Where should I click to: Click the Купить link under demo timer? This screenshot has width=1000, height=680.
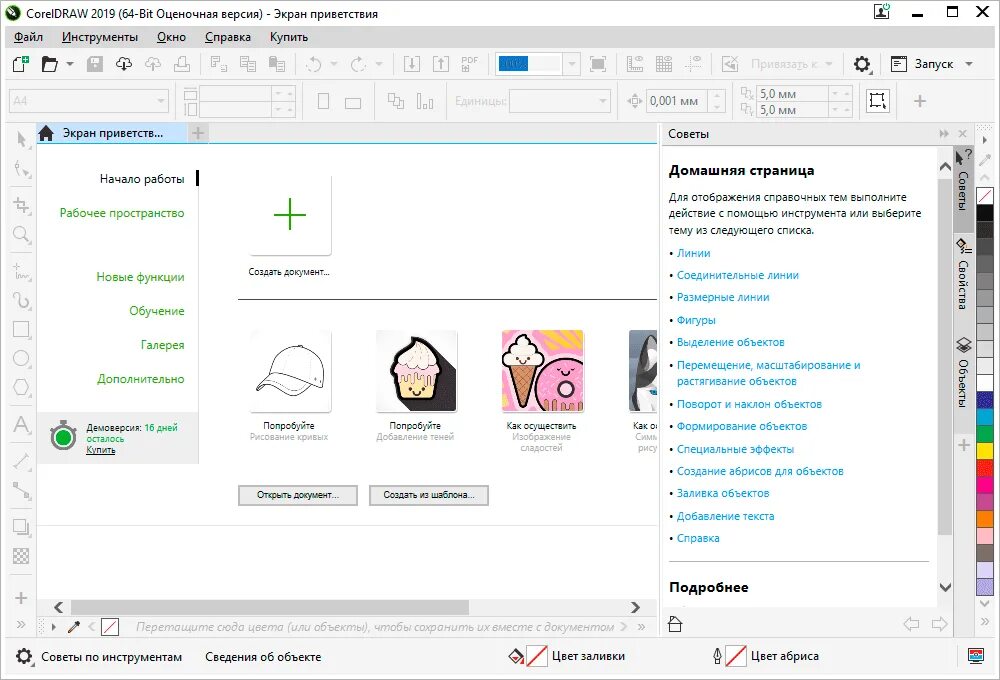pyautogui.click(x=101, y=450)
